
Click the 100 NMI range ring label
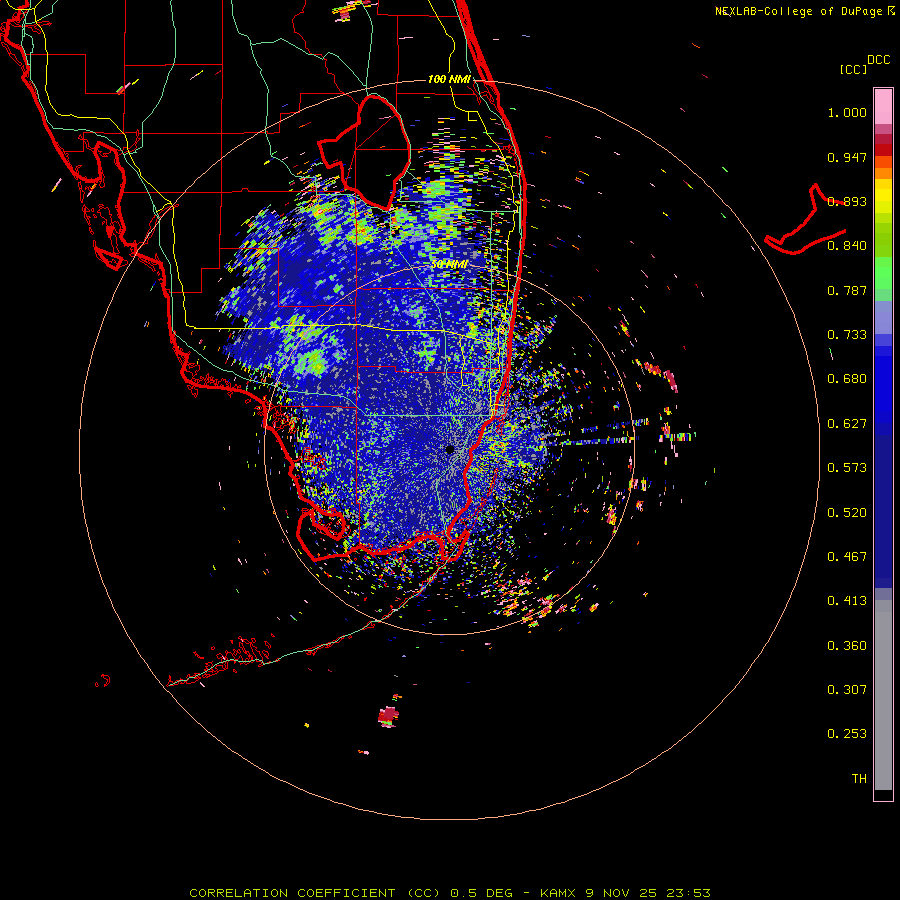coord(449,79)
